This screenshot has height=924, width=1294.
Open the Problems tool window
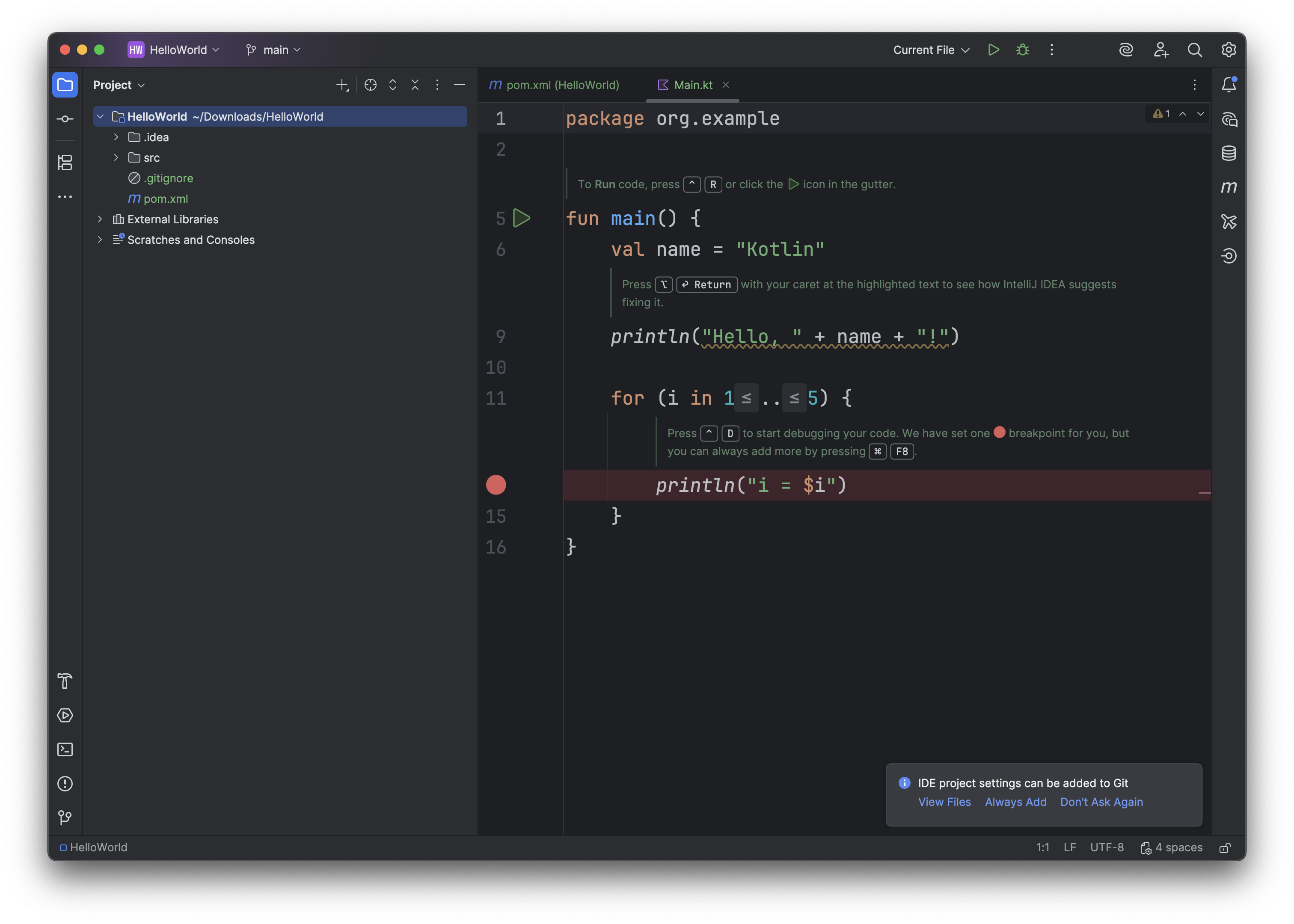click(65, 783)
